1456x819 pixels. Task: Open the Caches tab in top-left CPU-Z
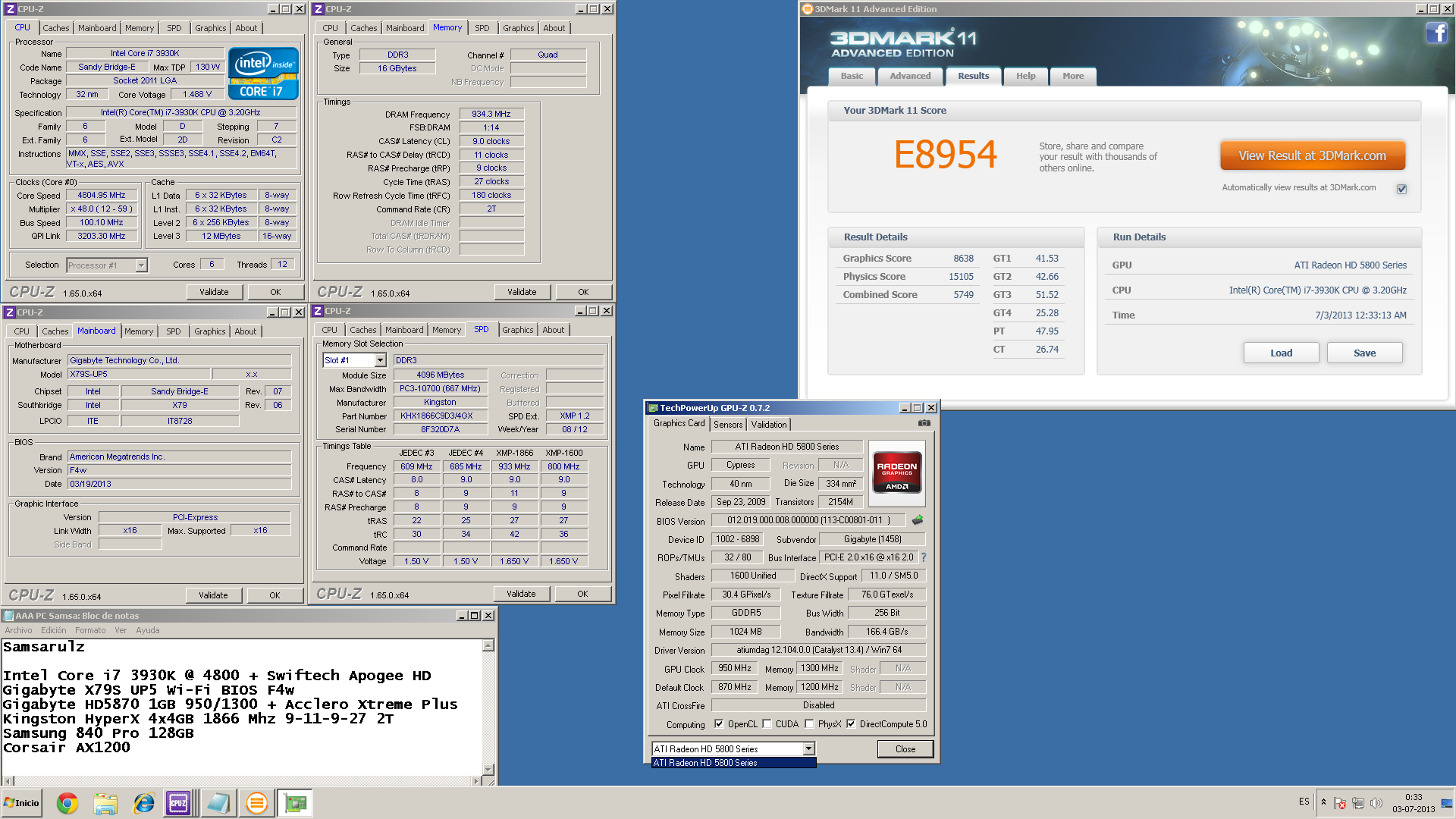point(56,28)
